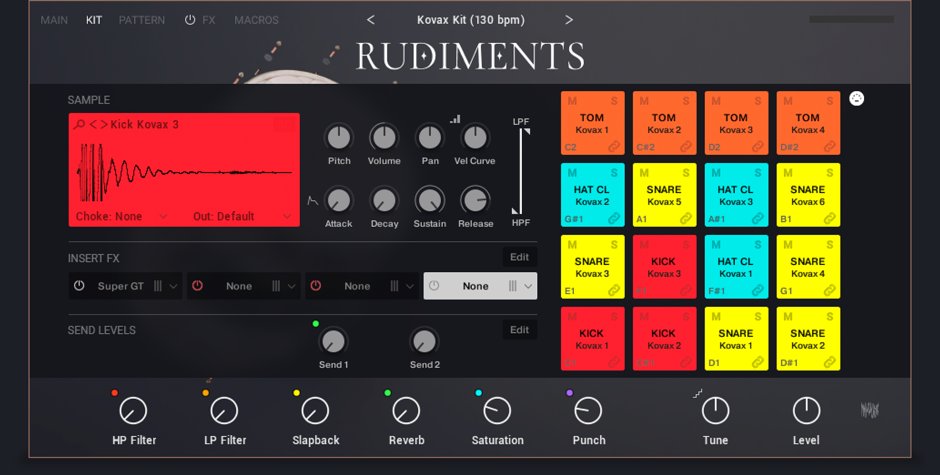Image resolution: width=940 pixels, height=475 pixels.
Task: Click the Vel Curve bars icon
Action: (x=455, y=119)
